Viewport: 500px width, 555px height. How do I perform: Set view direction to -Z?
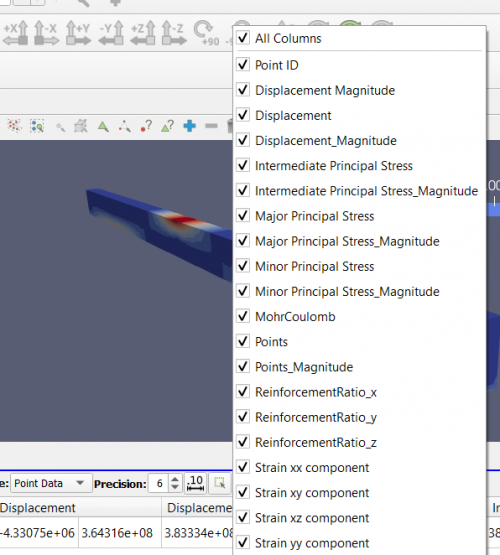[174, 33]
